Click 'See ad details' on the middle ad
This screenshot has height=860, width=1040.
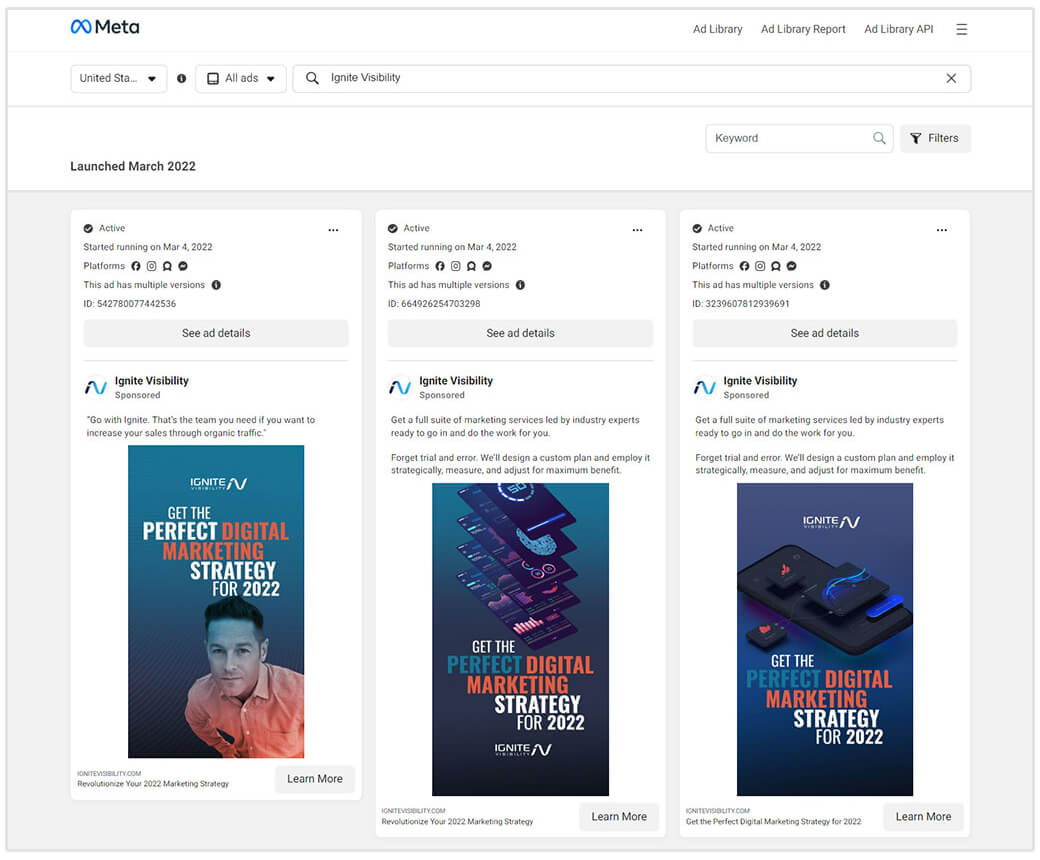point(520,333)
